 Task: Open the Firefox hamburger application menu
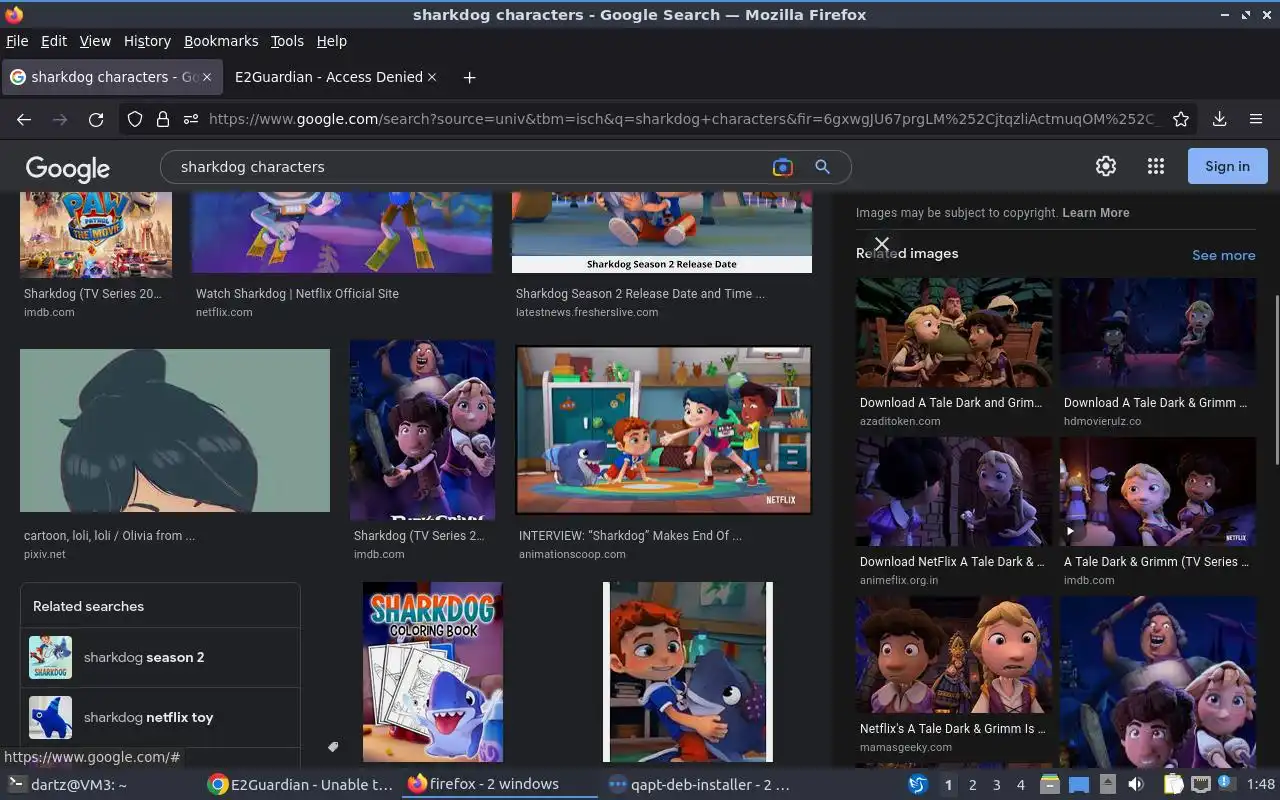pos(1256,119)
